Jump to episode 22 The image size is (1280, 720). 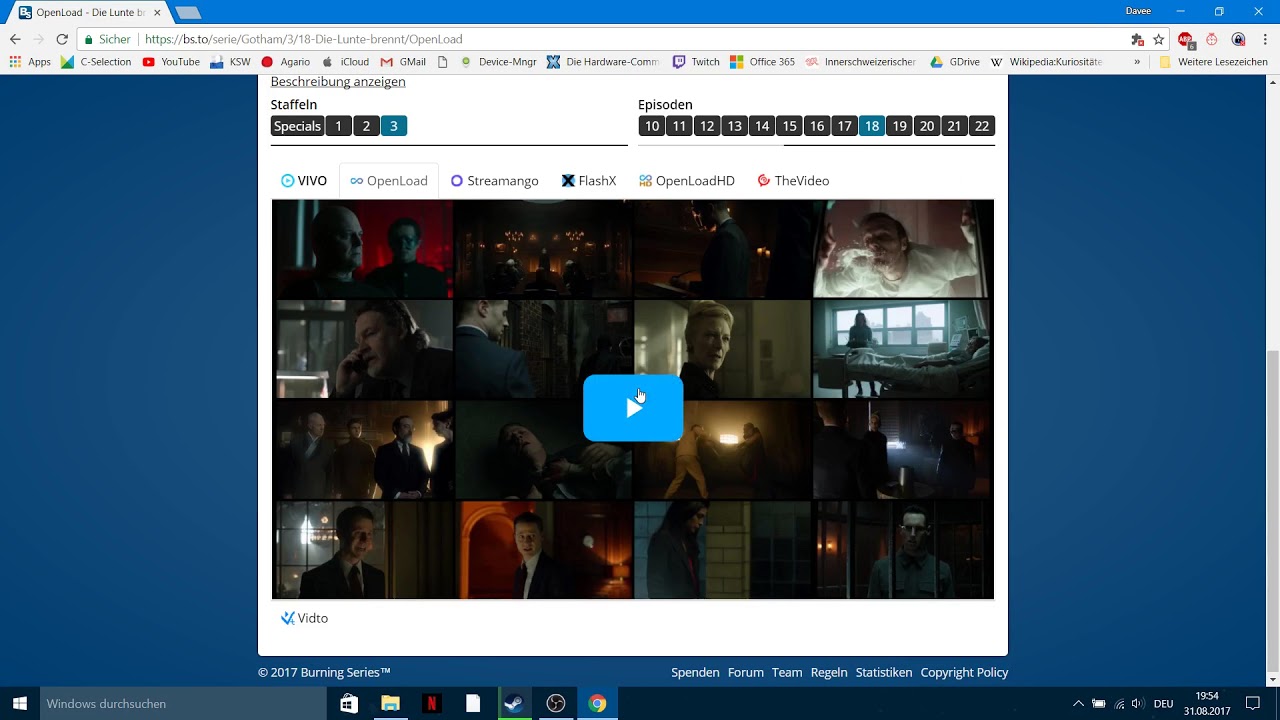[x=982, y=126]
